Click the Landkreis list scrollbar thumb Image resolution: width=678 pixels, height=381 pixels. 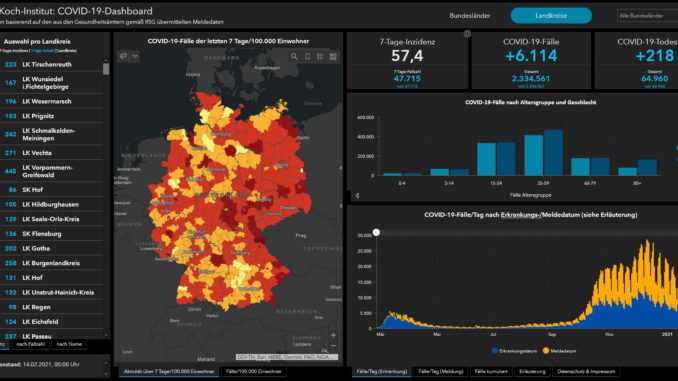(106, 69)
